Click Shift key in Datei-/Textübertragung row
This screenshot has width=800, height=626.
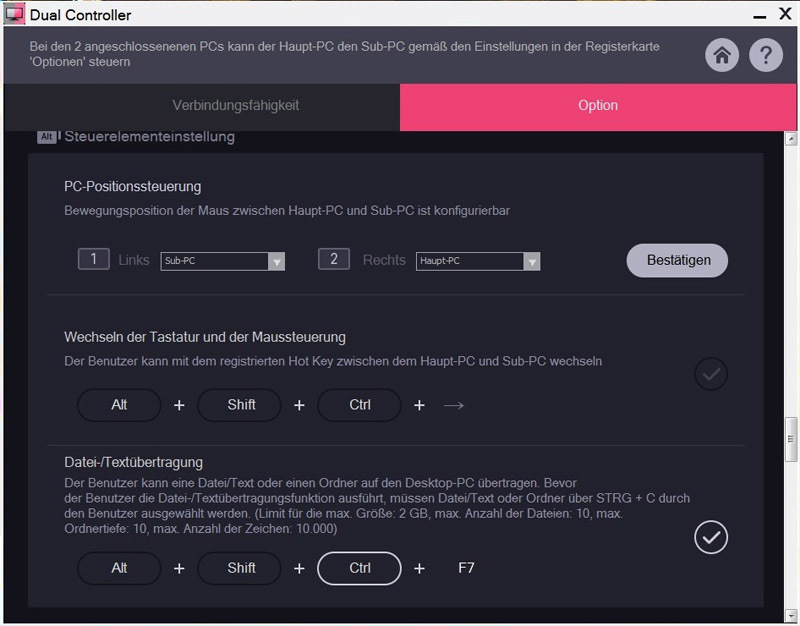pos(239,568)
